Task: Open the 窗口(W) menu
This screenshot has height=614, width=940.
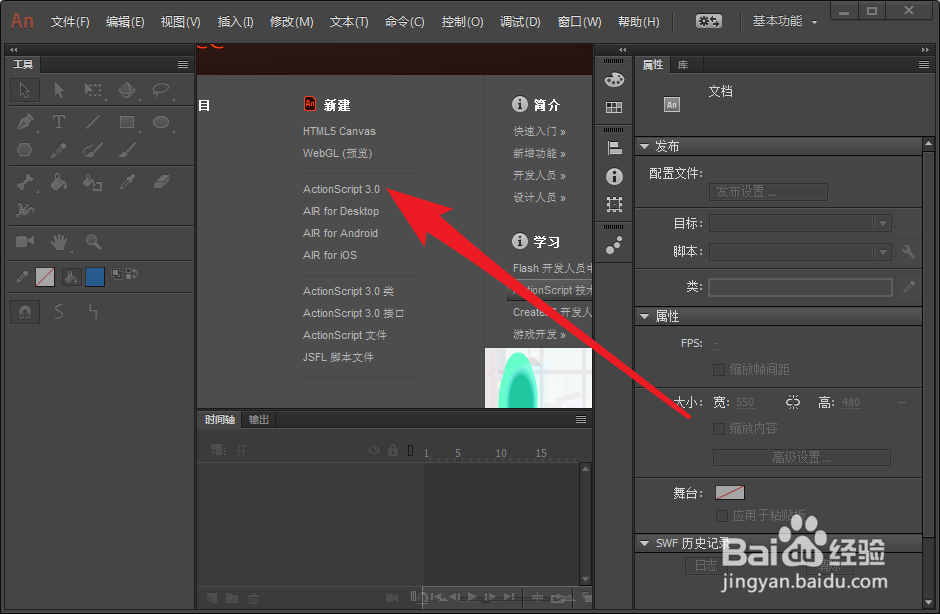Action: coord(579,22)
